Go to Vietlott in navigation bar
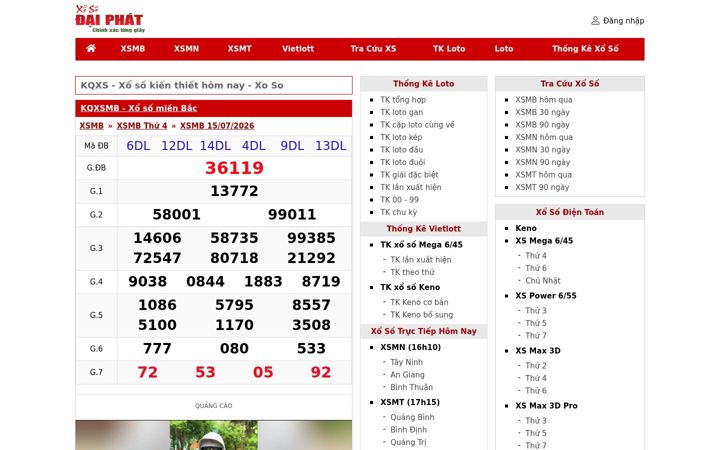This screenshot has width=720, height=450. (x=298, y=49)
